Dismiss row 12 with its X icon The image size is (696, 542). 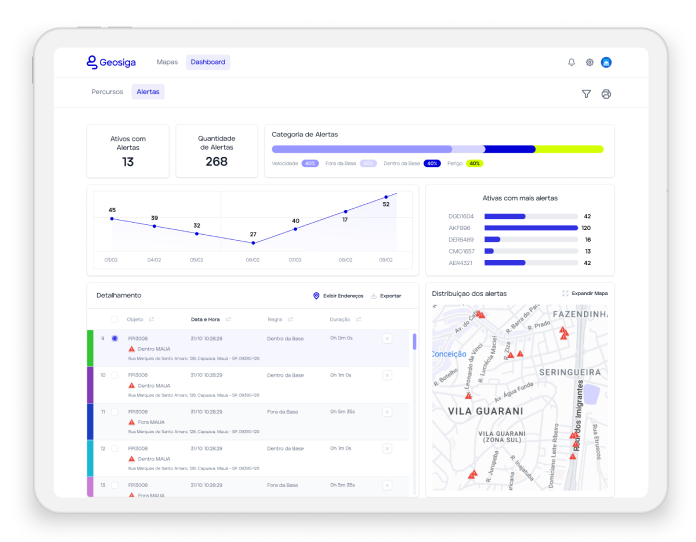387,448
